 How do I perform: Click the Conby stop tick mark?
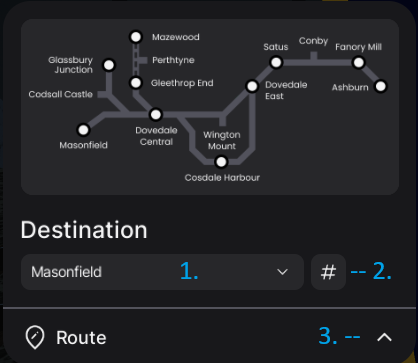coord(314,56)
